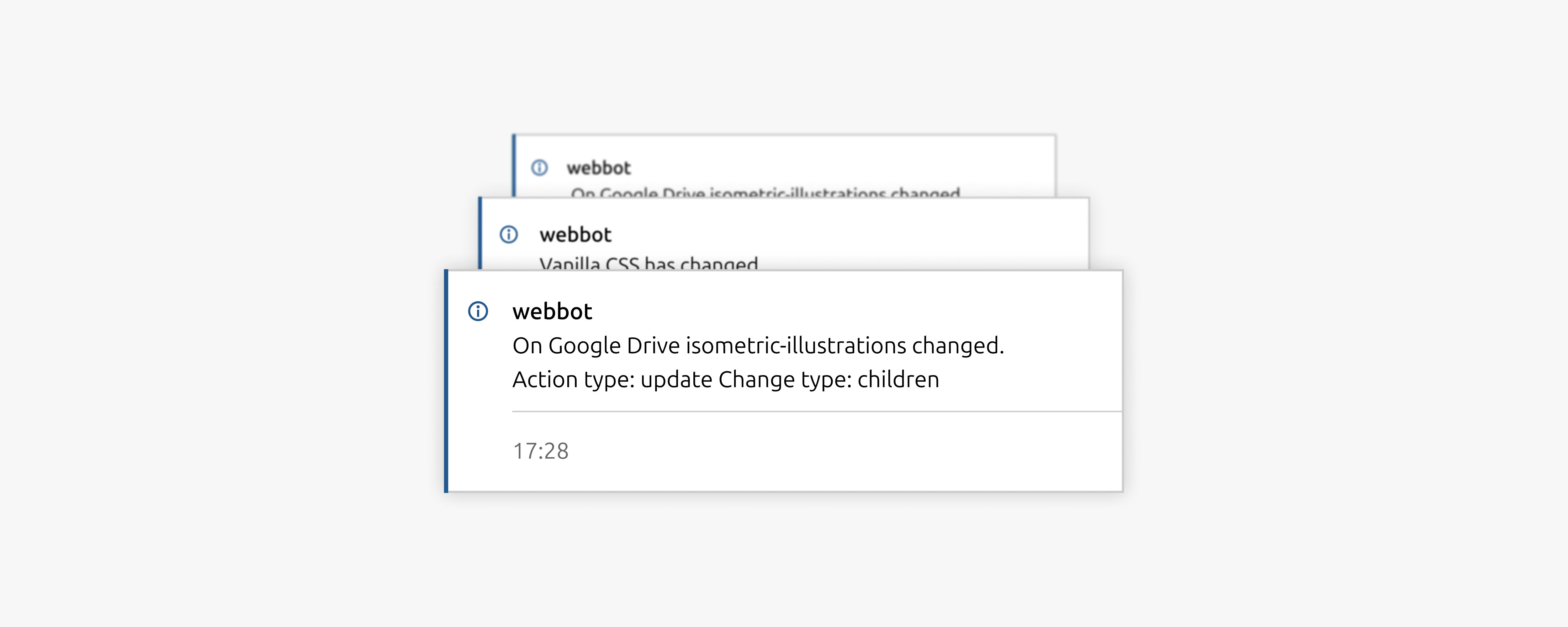The width and height of the screenshot is (1568, 627).
Task: Click the information badge on the back notification card
Action: [x=541, y=167]
